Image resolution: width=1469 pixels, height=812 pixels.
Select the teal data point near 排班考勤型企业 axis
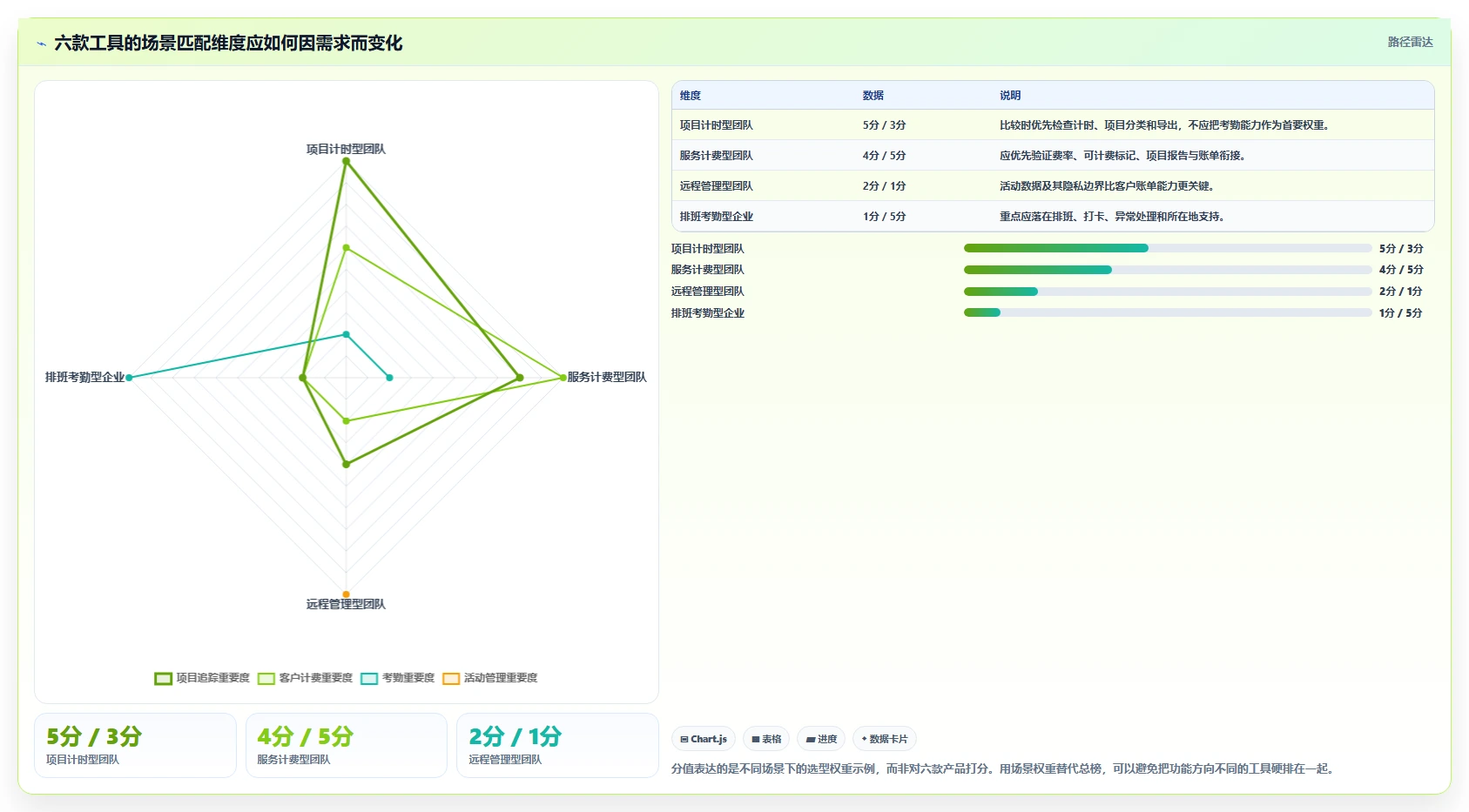(129, 378)
